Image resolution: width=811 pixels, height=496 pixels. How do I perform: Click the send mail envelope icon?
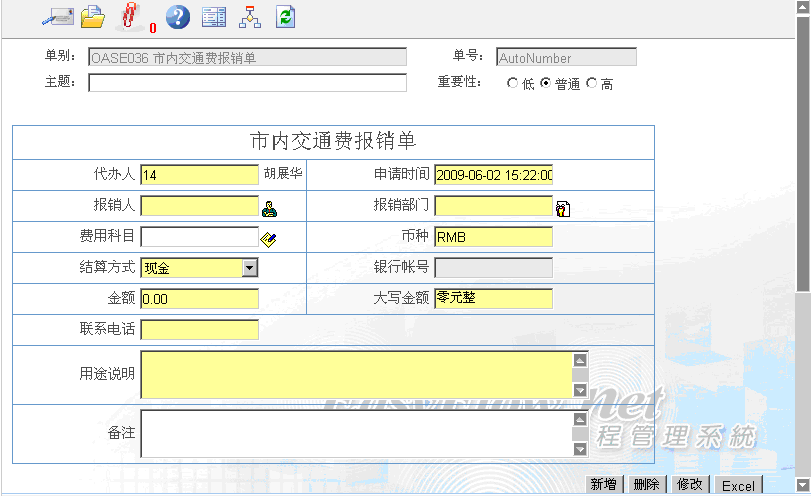coord(57,17)
